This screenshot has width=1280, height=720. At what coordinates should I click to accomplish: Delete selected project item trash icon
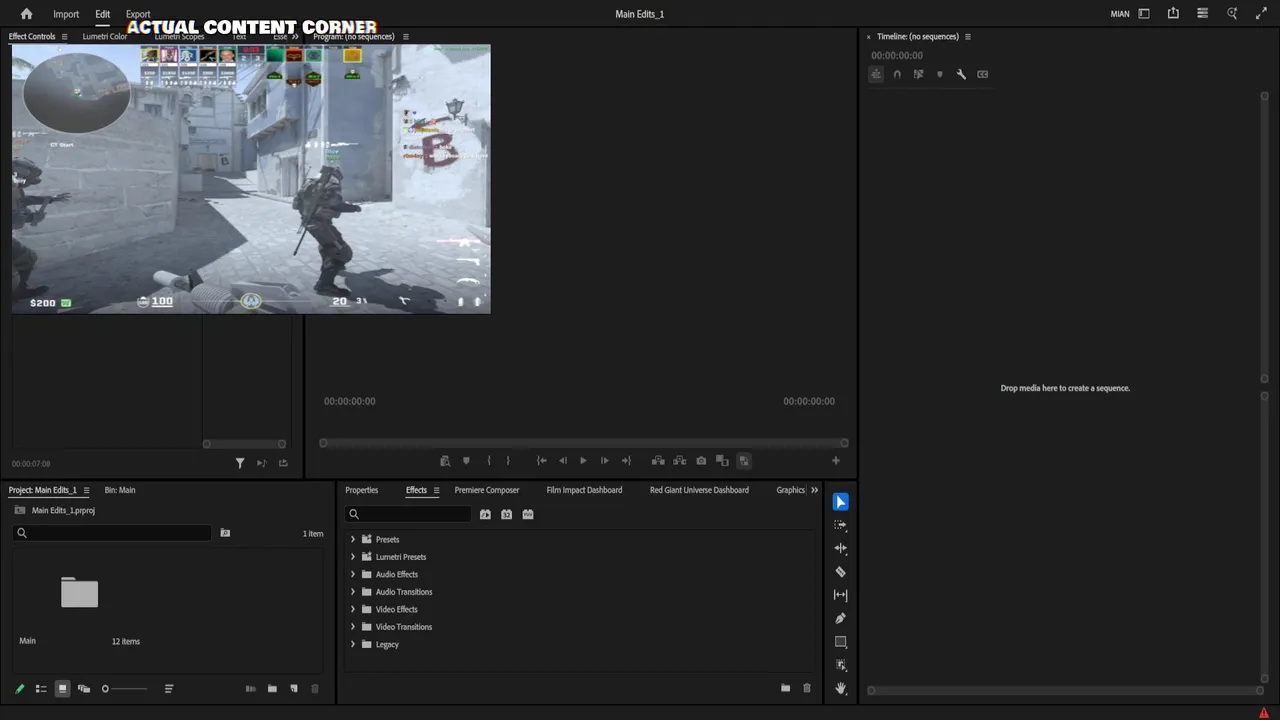click(314, 689)
